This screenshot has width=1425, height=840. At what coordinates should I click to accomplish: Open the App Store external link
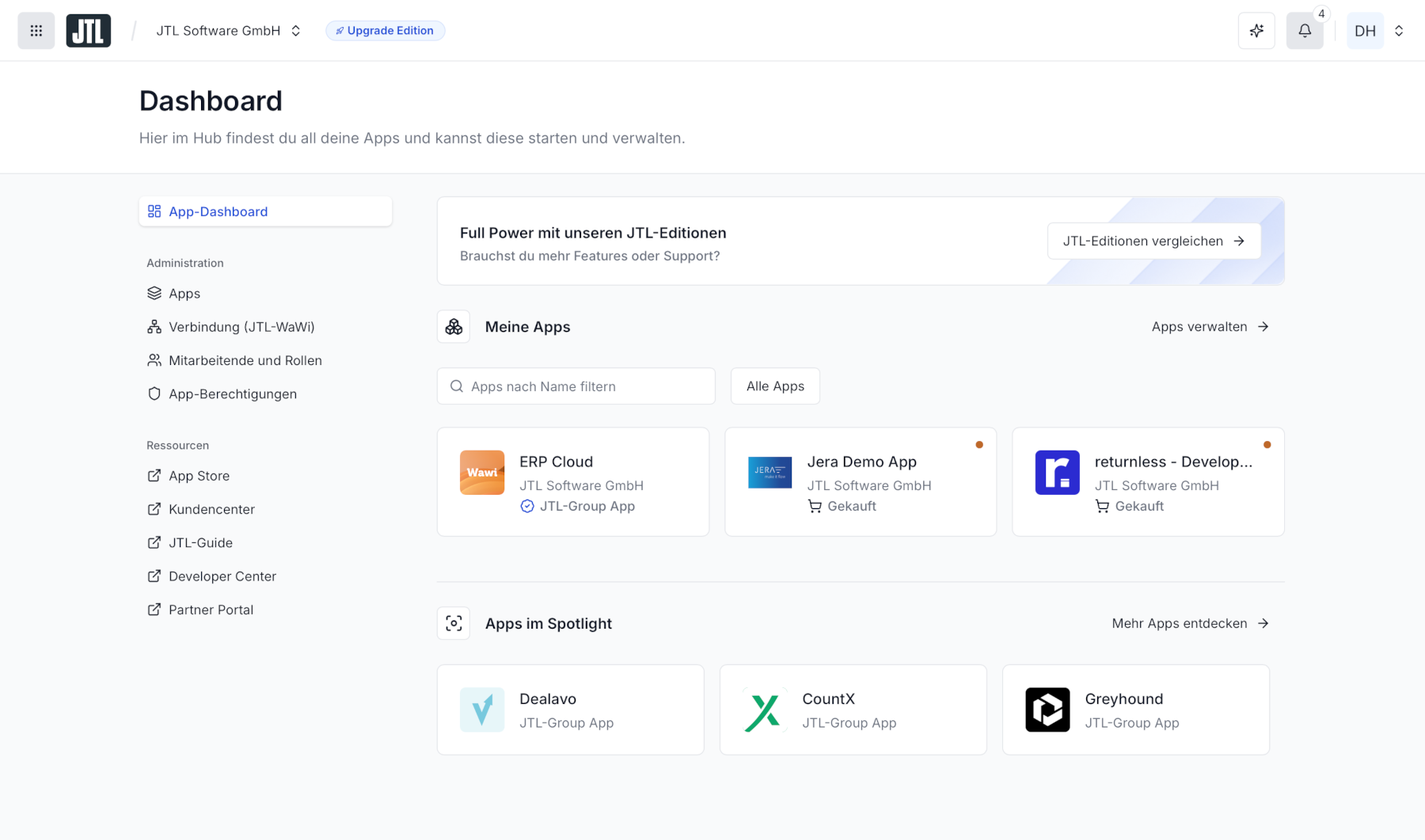pyautogui.click(x=199, y=475)
